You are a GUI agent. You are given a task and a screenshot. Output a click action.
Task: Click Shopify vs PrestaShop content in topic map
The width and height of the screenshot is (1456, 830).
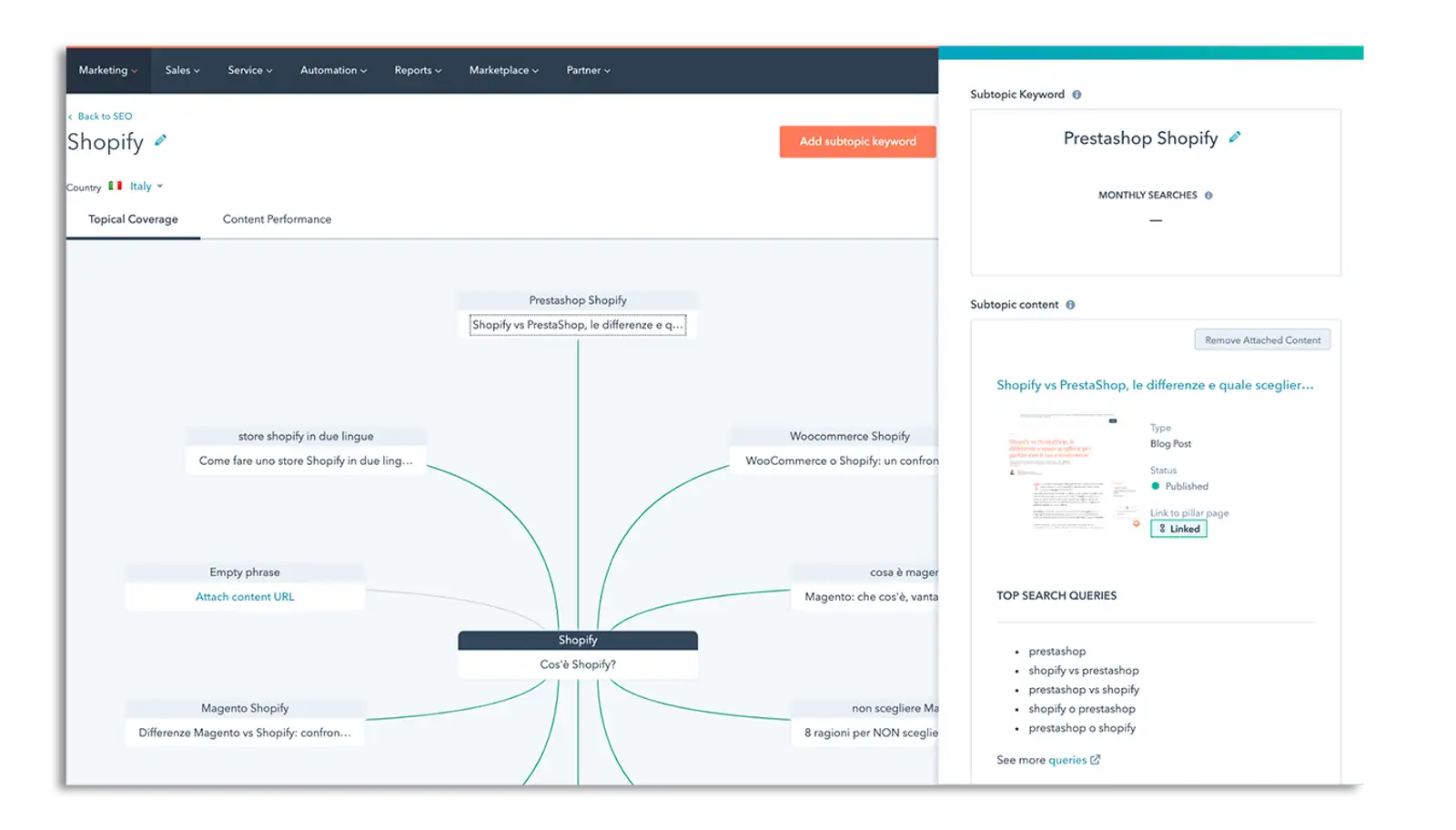578,325
